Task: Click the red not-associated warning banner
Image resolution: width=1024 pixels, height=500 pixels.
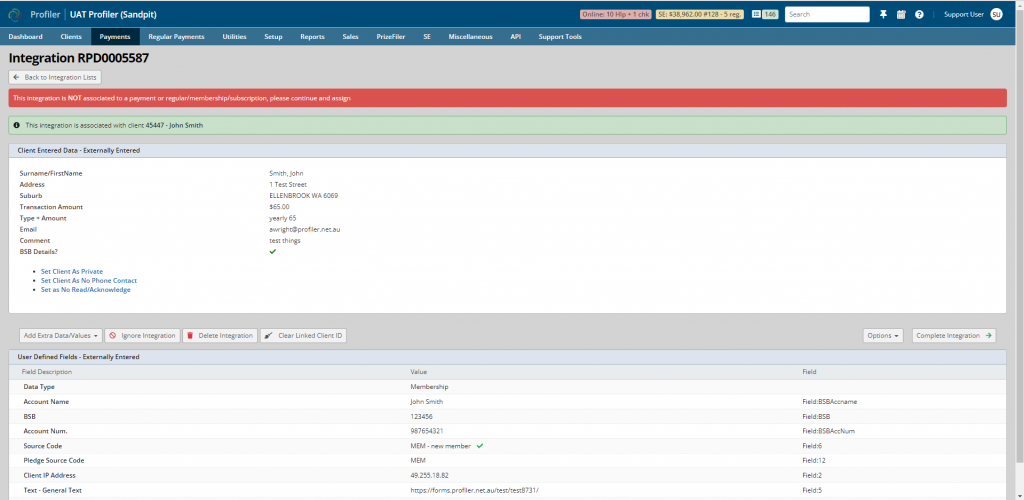Action: pyautogui.click(x=507, y=98)
